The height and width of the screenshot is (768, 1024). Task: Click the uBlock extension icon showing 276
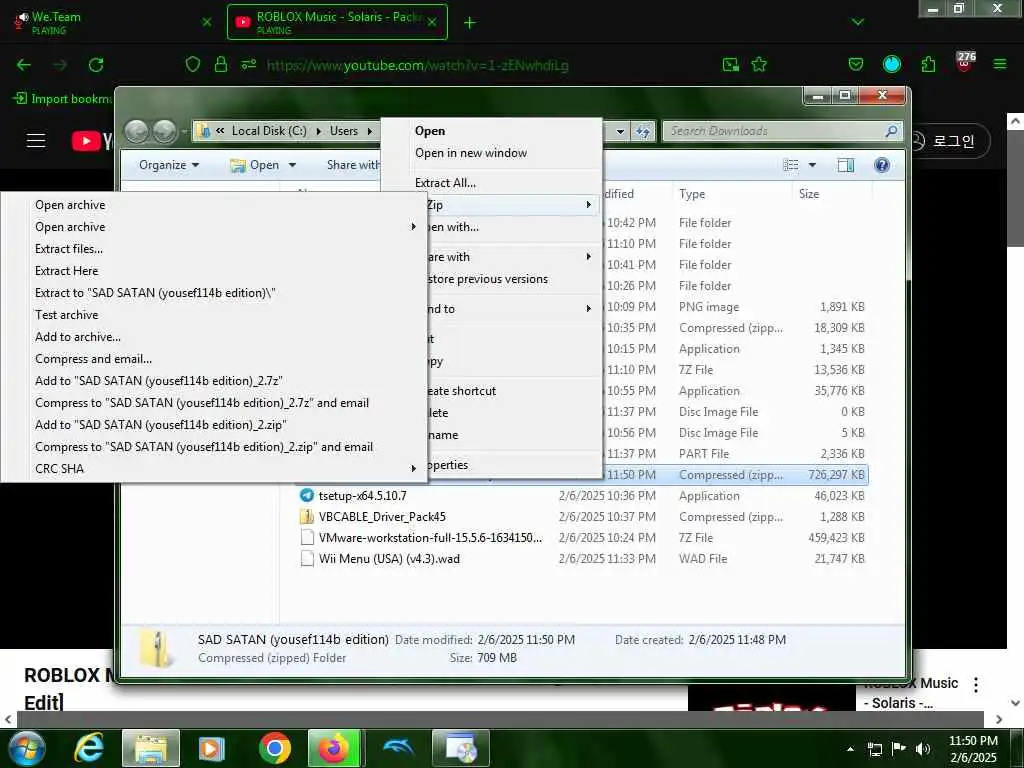pos(965,61)
